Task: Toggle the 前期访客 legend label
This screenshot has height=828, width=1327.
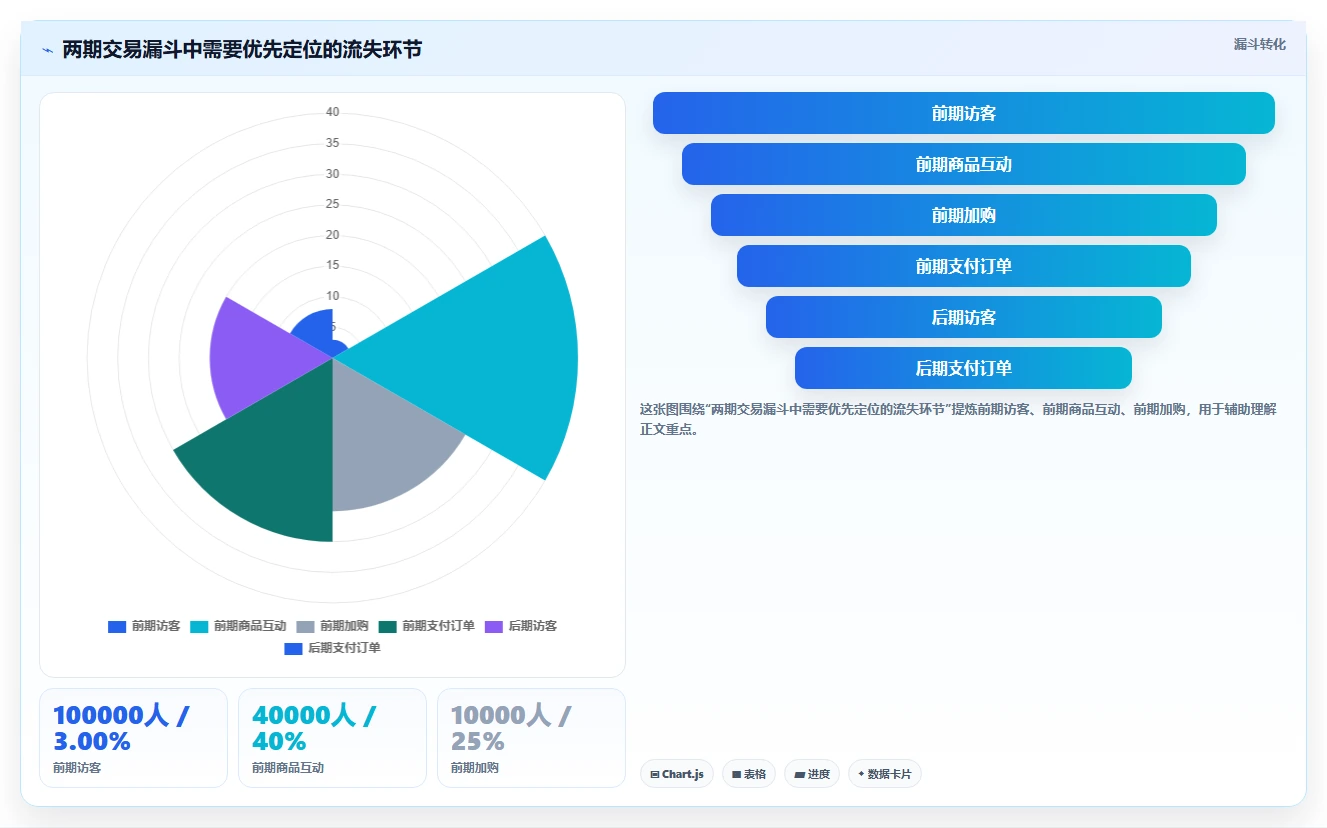Action: [156, 626]
